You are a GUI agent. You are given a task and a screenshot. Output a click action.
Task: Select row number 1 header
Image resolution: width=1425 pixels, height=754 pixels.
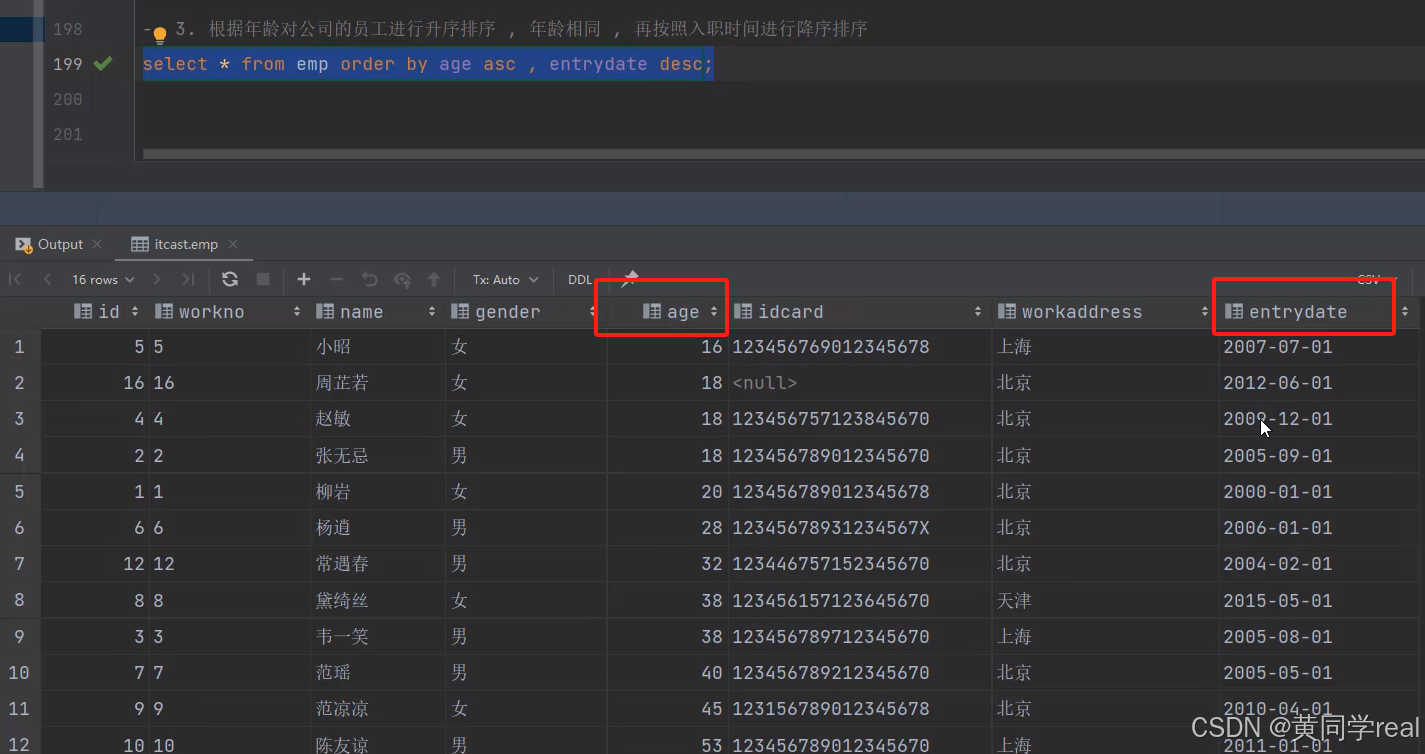19,347
